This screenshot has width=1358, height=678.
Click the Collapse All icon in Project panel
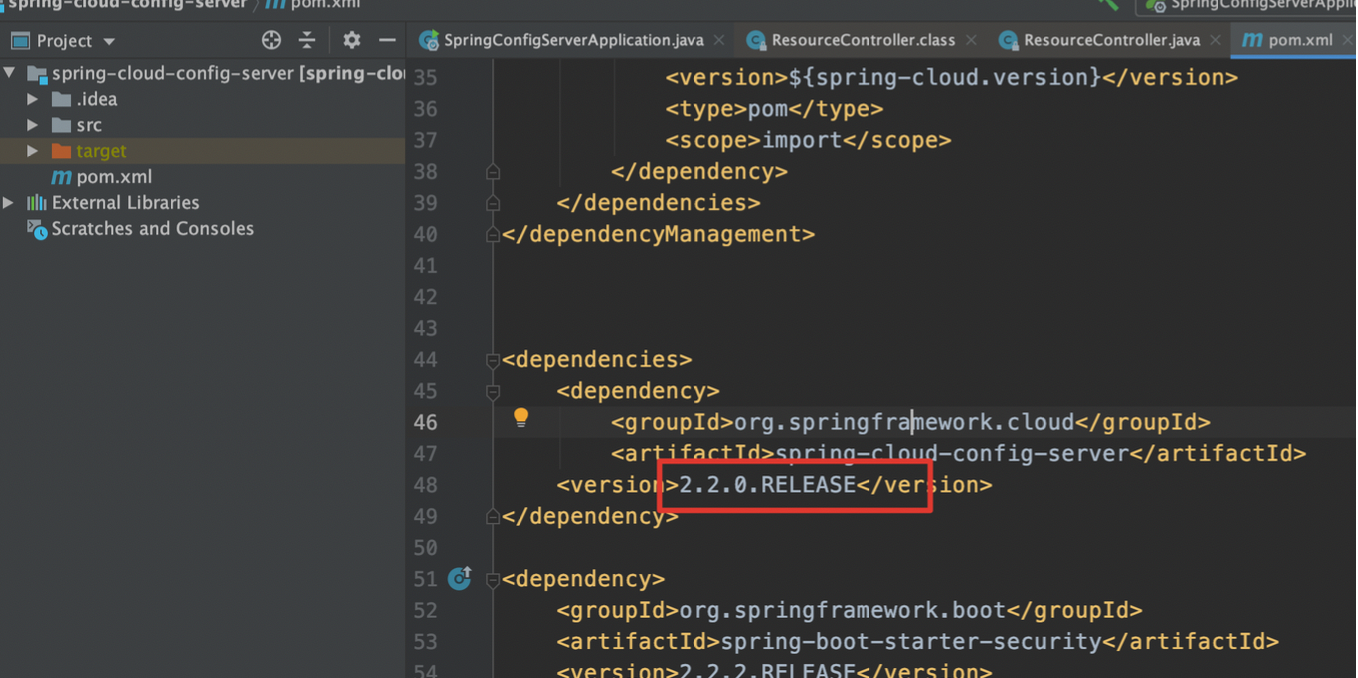(307, 41)
